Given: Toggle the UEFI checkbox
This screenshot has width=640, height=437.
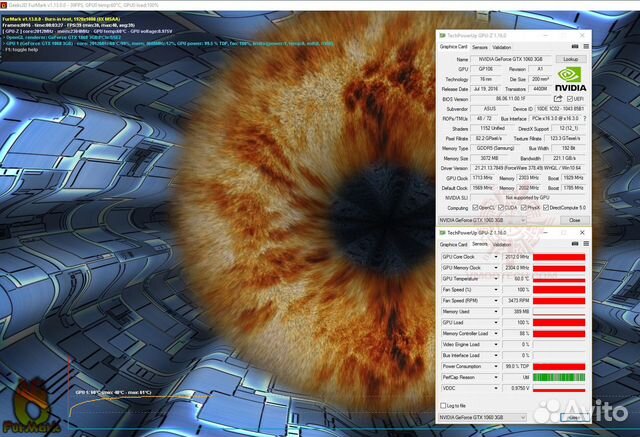Looking at the screenshot, I should 570,99.
